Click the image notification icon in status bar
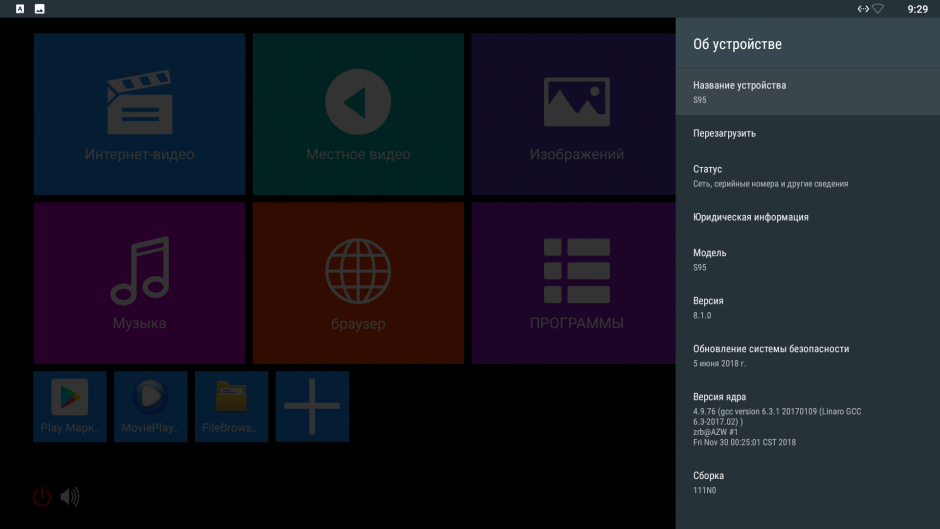The image size is (940, 529). 40,8
